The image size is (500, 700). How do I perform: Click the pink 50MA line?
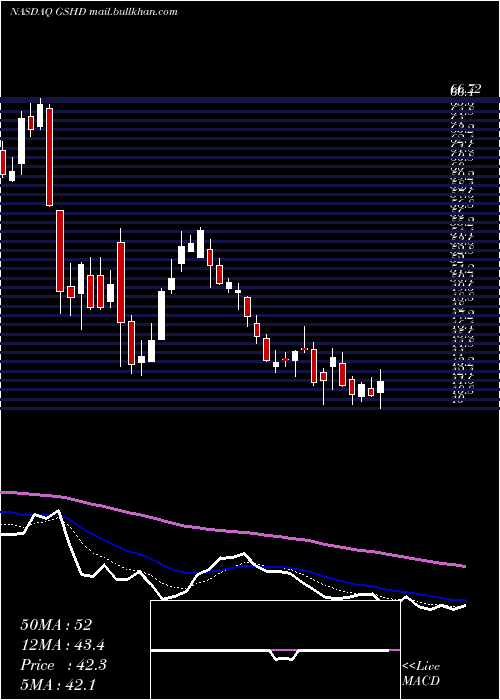coord(232,530)
